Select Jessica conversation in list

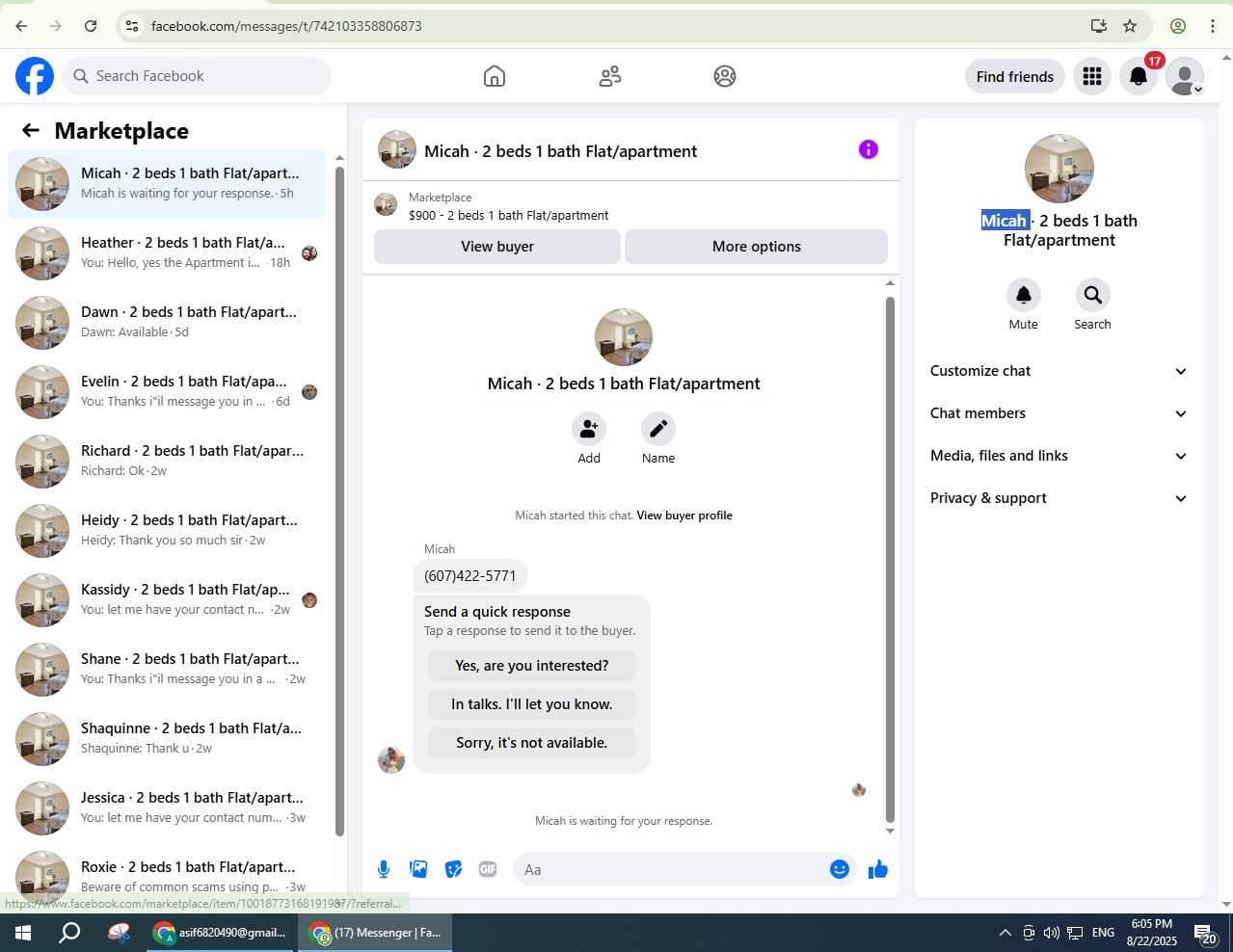[x=167, y=808]
